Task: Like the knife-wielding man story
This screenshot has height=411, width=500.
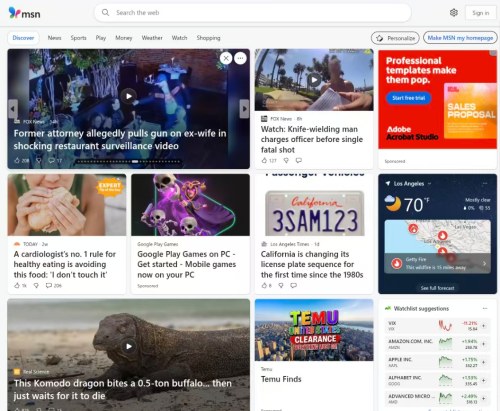Action: (264, 160)
